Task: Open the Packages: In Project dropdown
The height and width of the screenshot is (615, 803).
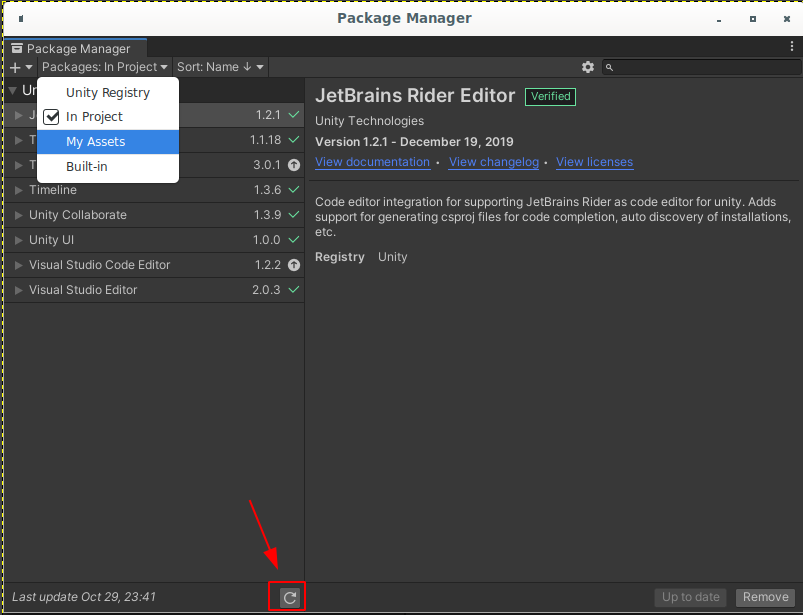Action: [x=105, y=67]
